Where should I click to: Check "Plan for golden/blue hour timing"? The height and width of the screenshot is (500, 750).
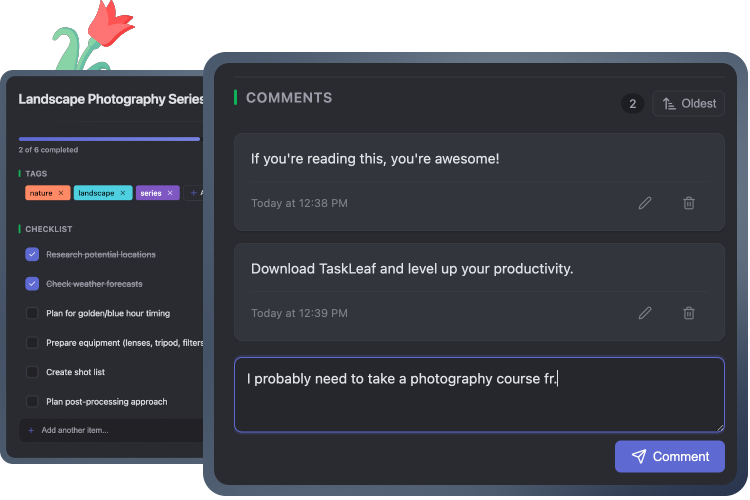pyautogui.click(x=32, y=313)
